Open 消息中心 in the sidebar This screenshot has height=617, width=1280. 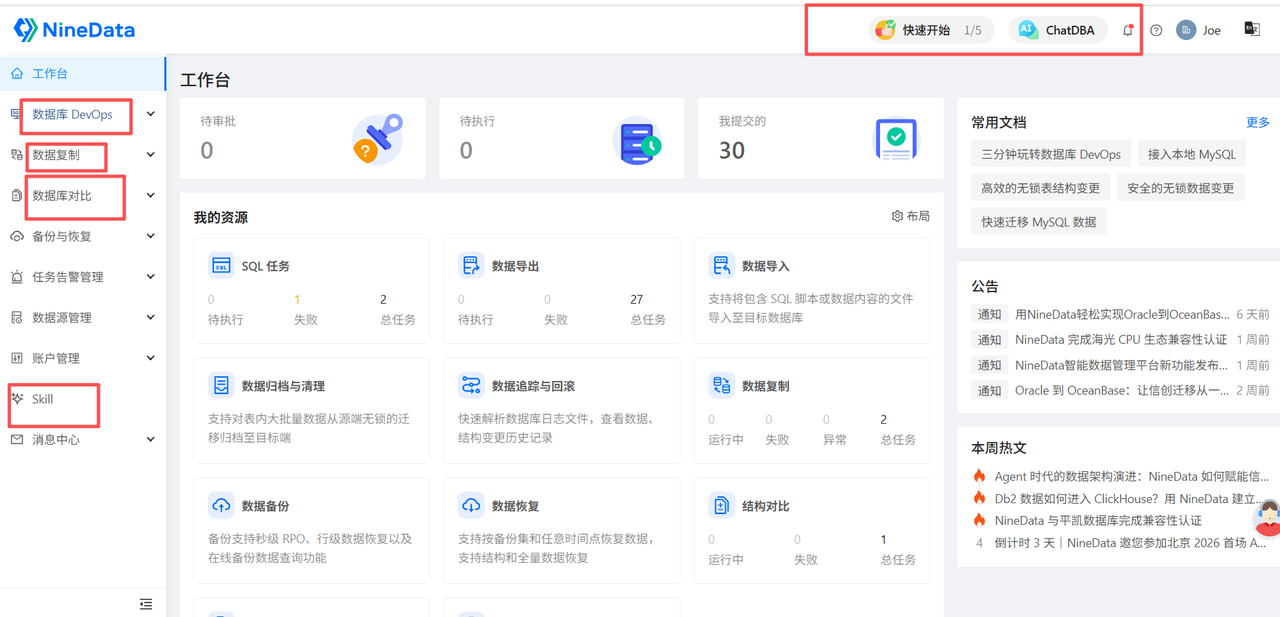coord(83,439)
